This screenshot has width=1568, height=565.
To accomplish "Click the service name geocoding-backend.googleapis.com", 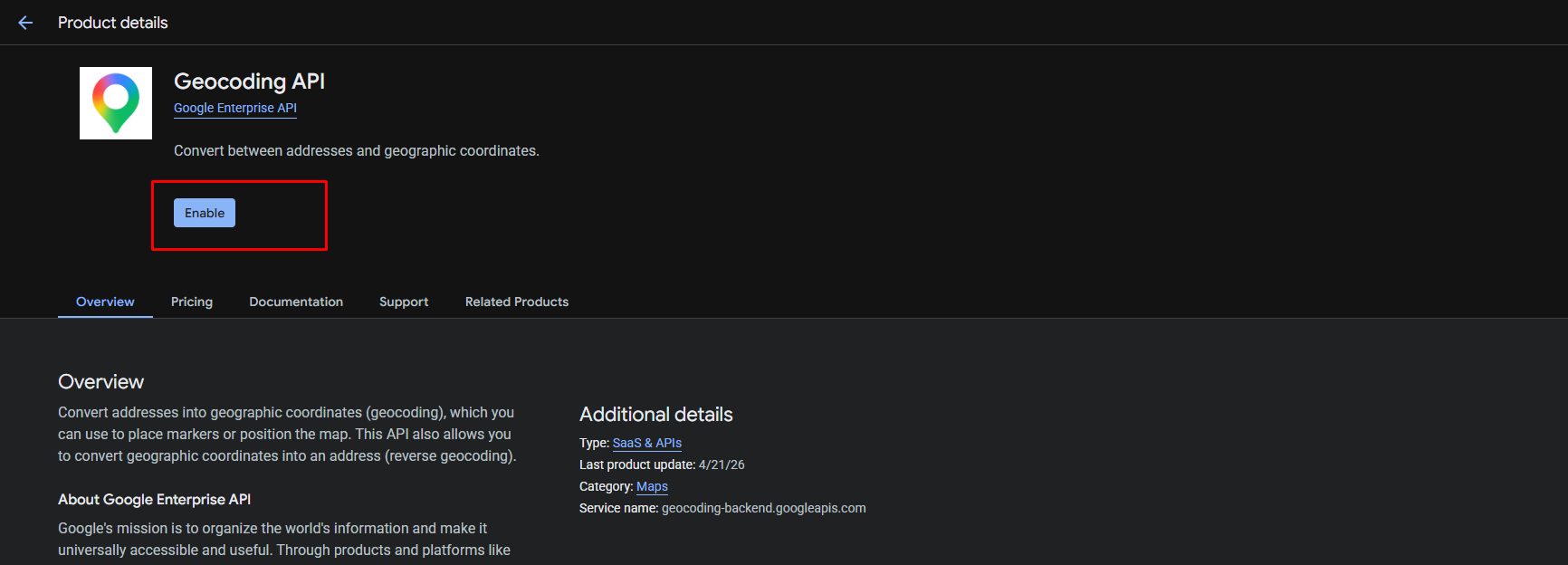I will [764, 508].
